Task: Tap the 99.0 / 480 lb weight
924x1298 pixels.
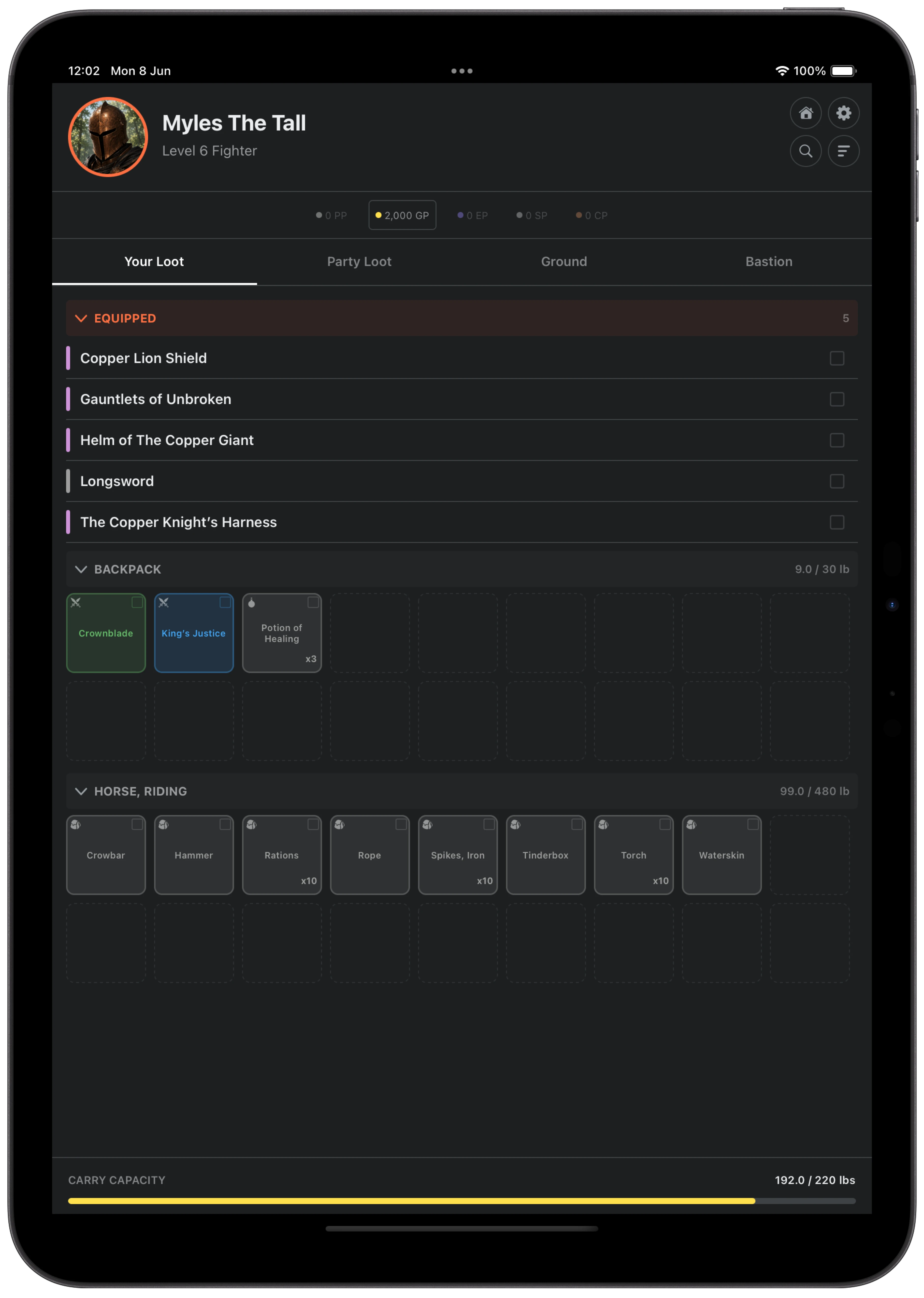Action: (814, 792)
